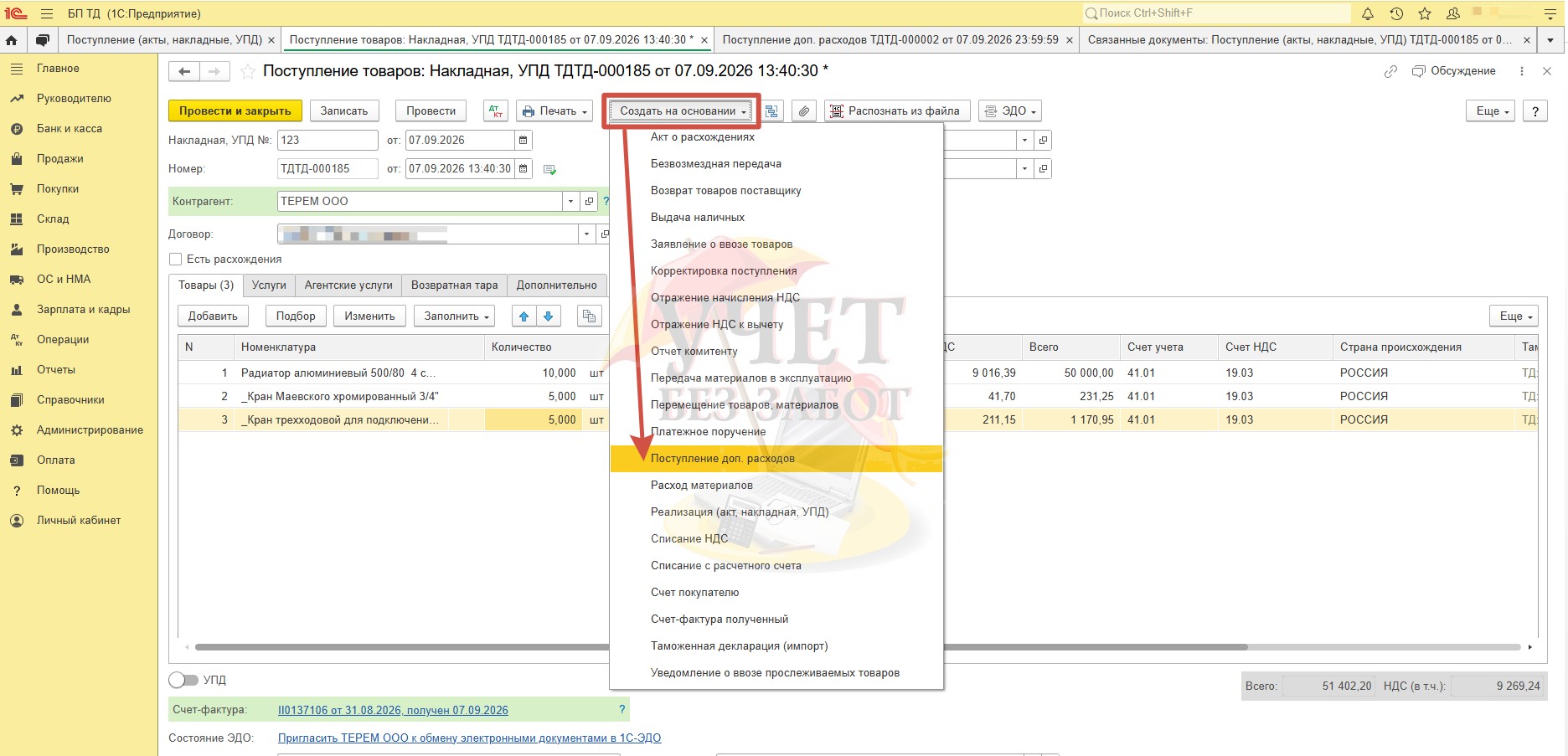Show Дт/Кт postings icon

click(496, 111)
